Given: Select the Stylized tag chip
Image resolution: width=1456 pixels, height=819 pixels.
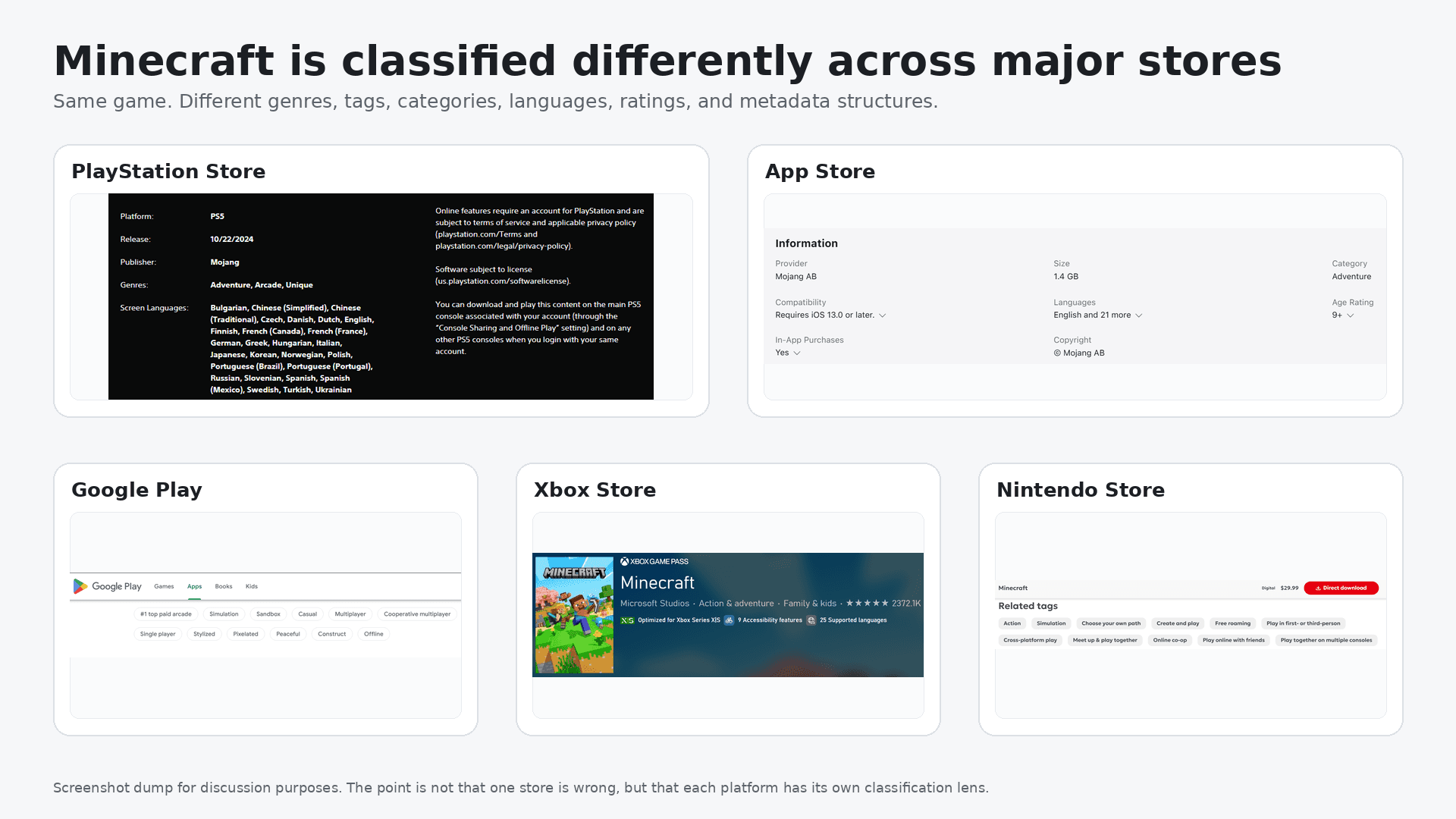Looking at the screenshot, I should [204, 634].
